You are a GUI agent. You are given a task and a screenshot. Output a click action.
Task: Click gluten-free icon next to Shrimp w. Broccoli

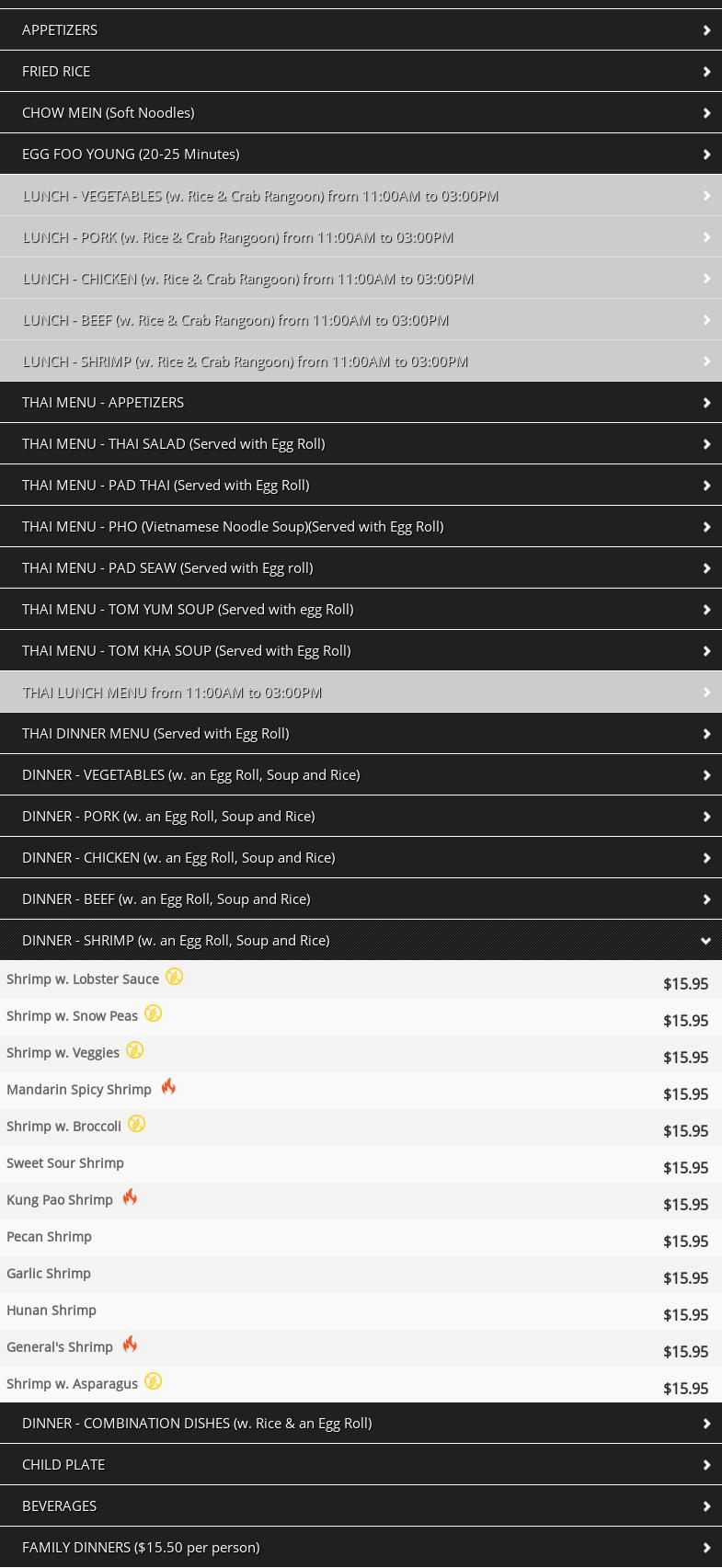point(136,1124)
